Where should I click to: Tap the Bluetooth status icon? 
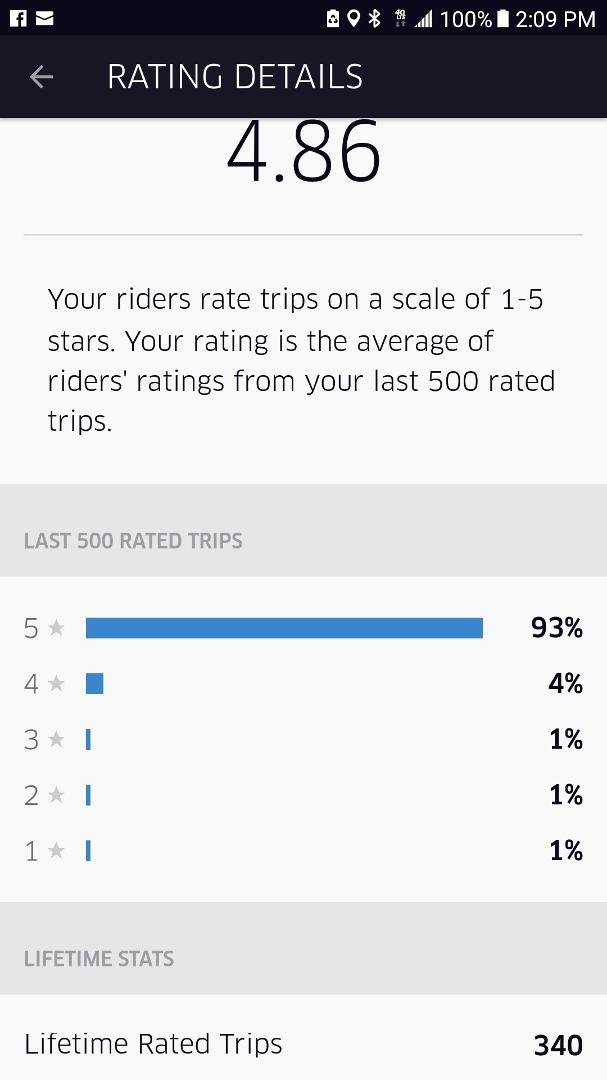[x=374, y=19]
